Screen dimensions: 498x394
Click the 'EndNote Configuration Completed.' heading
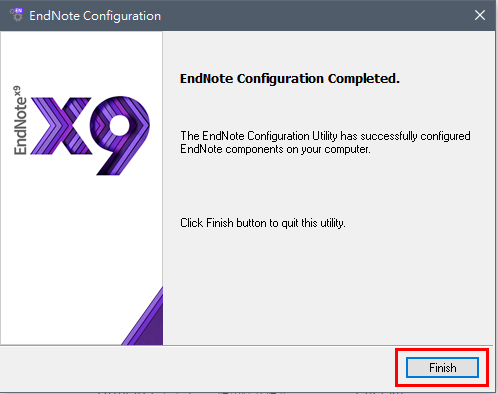tap(290, 79)
